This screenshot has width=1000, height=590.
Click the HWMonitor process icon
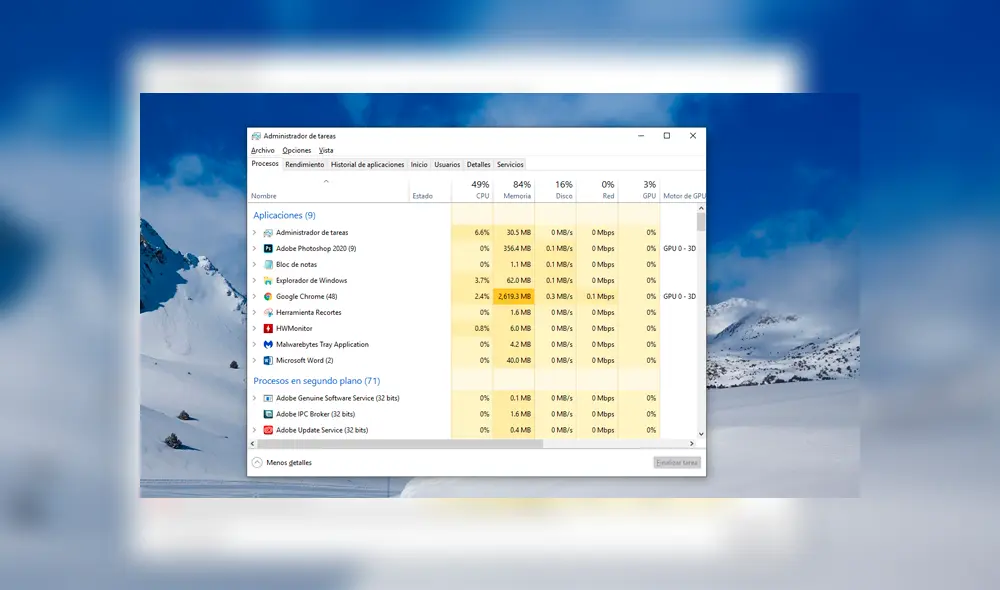pos(267,328)
